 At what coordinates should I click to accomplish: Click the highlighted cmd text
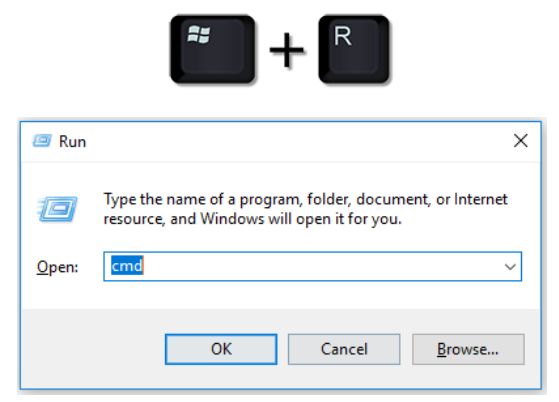point(127,266)
